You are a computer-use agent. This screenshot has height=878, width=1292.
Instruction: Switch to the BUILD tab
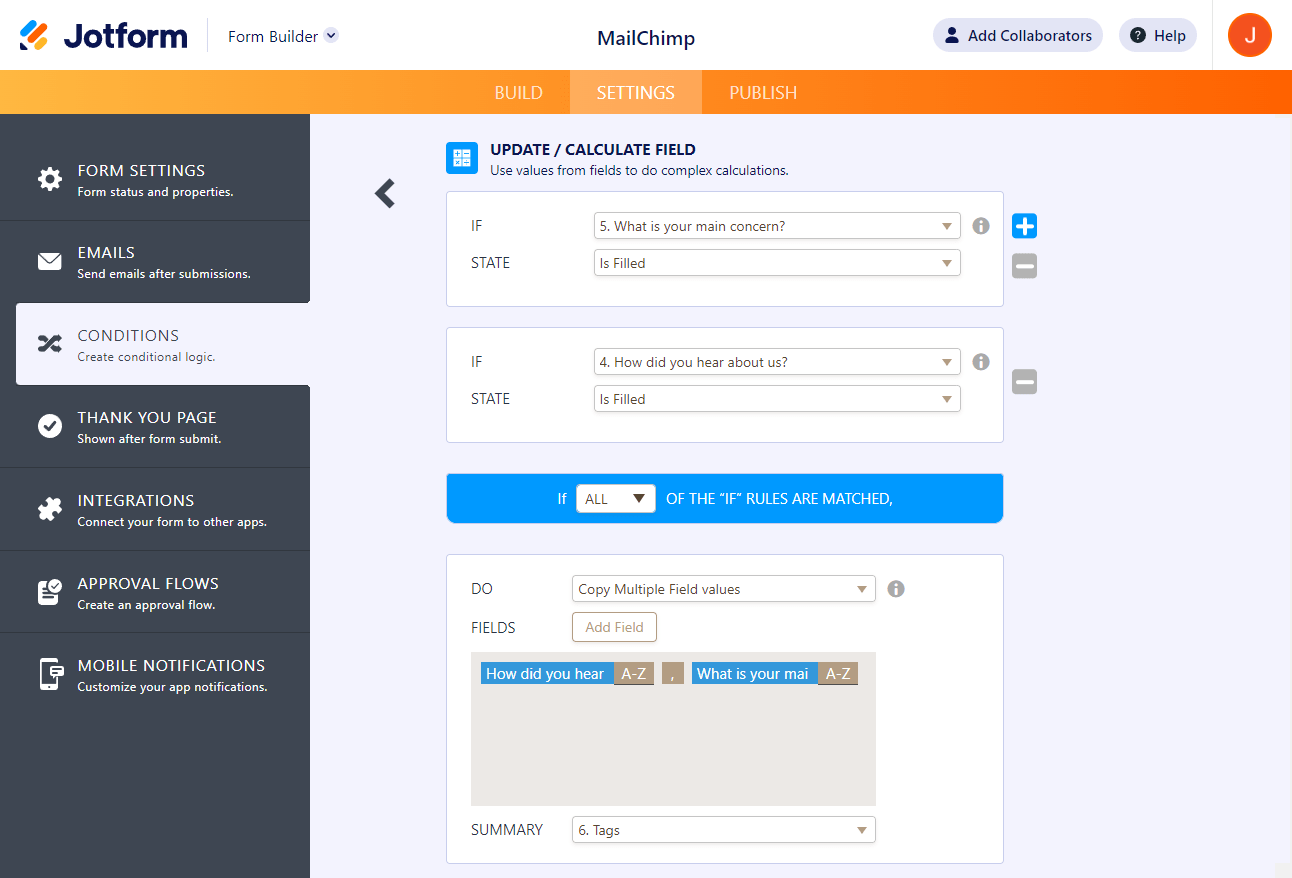pos(519,93)
